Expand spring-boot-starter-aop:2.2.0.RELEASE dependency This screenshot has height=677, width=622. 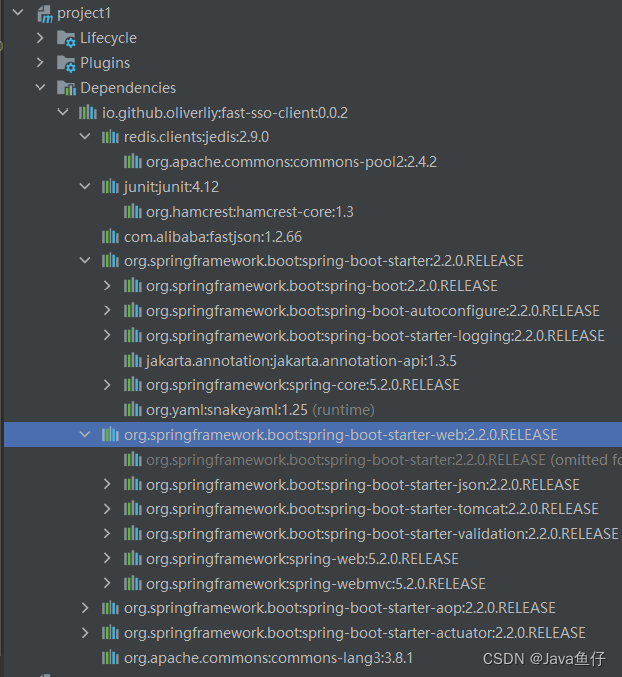coord(85,608)
